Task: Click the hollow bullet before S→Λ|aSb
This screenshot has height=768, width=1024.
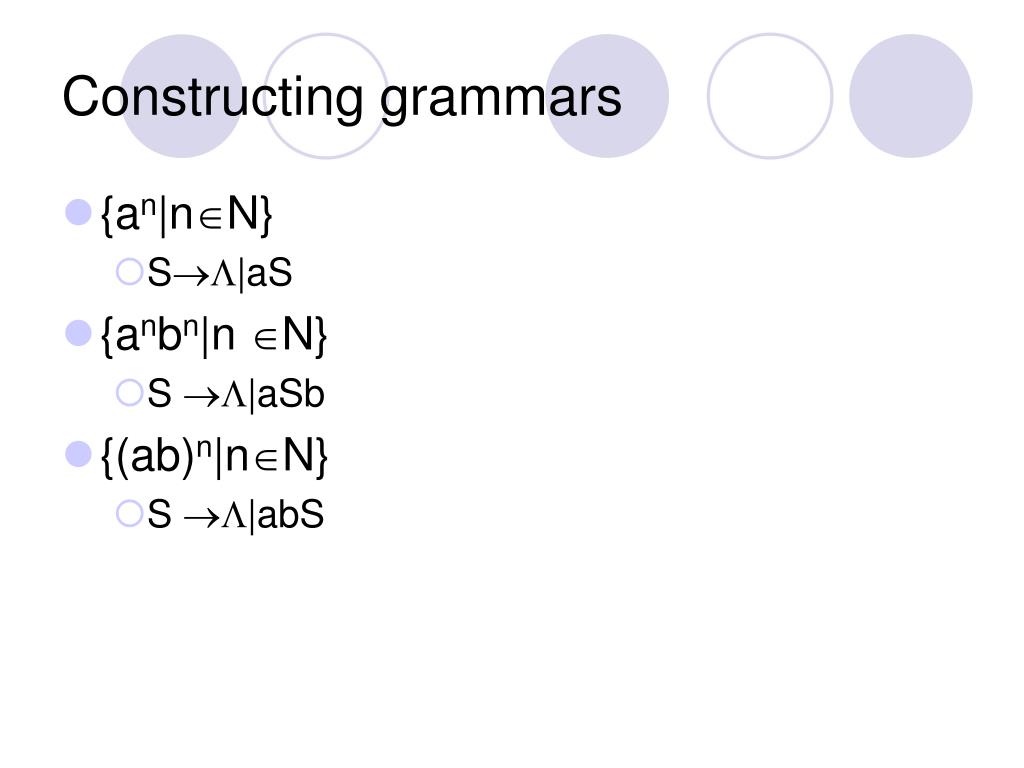Action: tap(129, 393)
